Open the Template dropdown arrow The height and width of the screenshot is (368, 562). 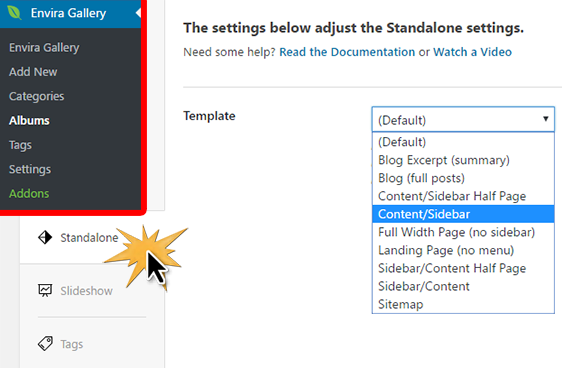[x=546, y=119]
